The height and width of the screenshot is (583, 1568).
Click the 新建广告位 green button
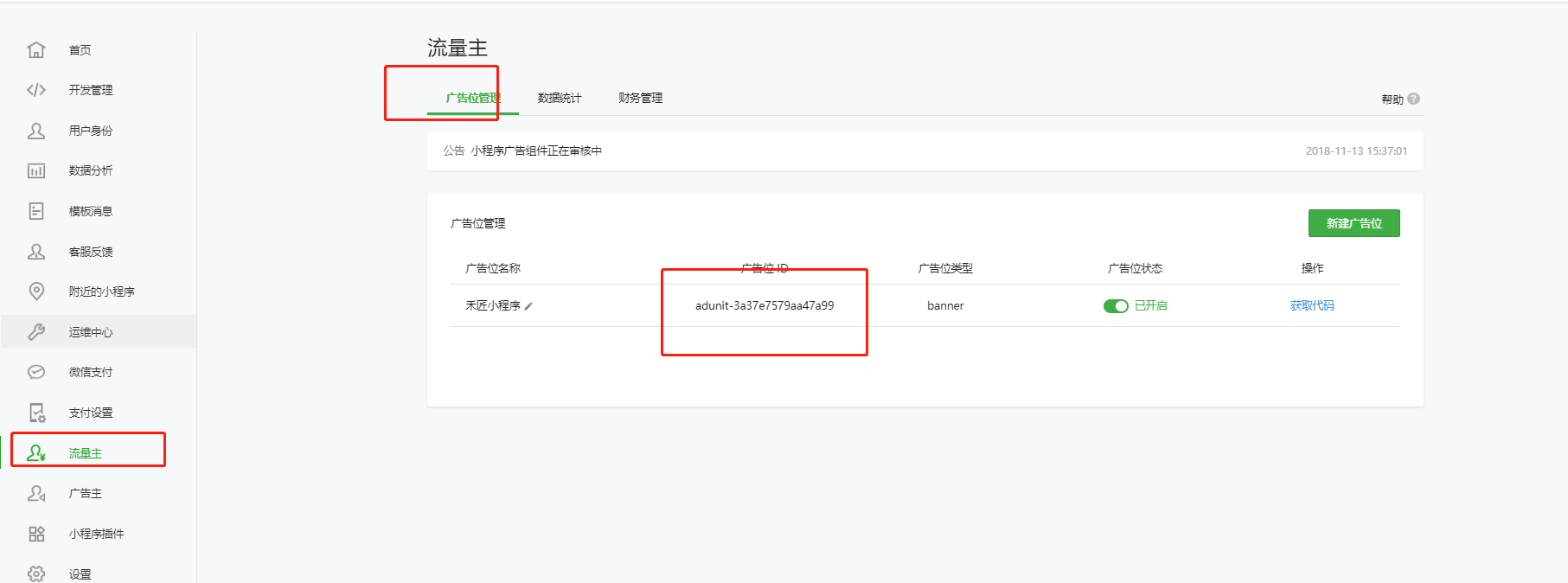(1354, 223)
